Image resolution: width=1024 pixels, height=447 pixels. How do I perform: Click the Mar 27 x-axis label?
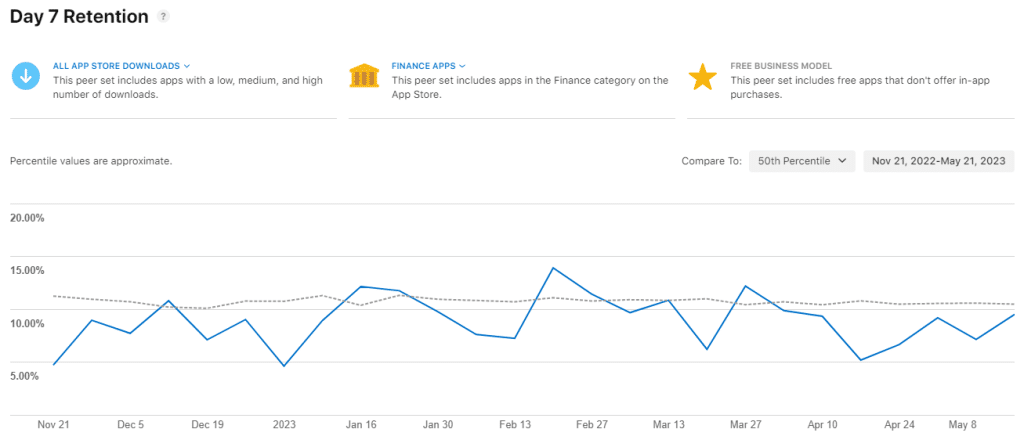tap(743, 425)
